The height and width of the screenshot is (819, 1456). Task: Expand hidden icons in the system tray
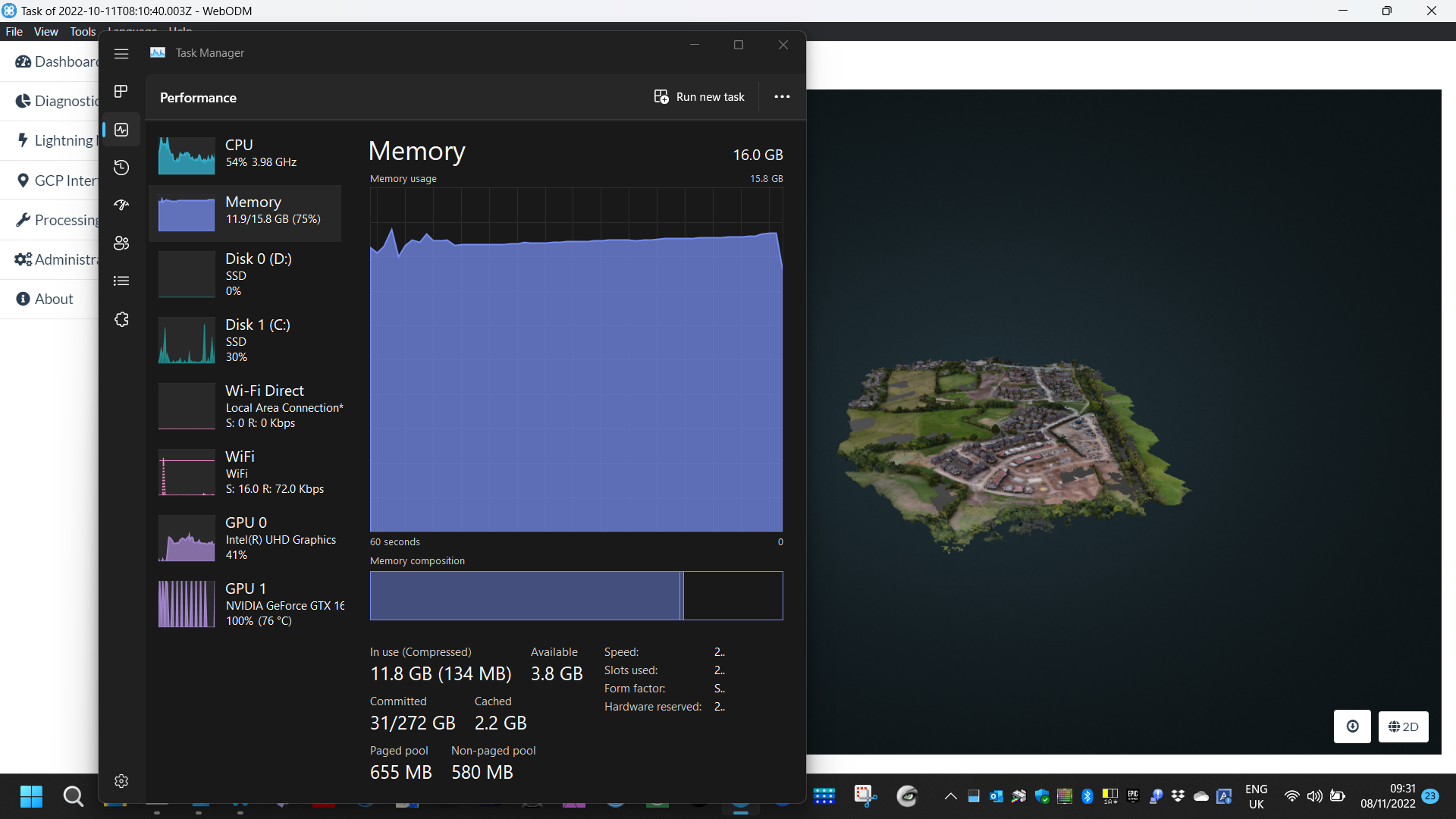(949, 796)
